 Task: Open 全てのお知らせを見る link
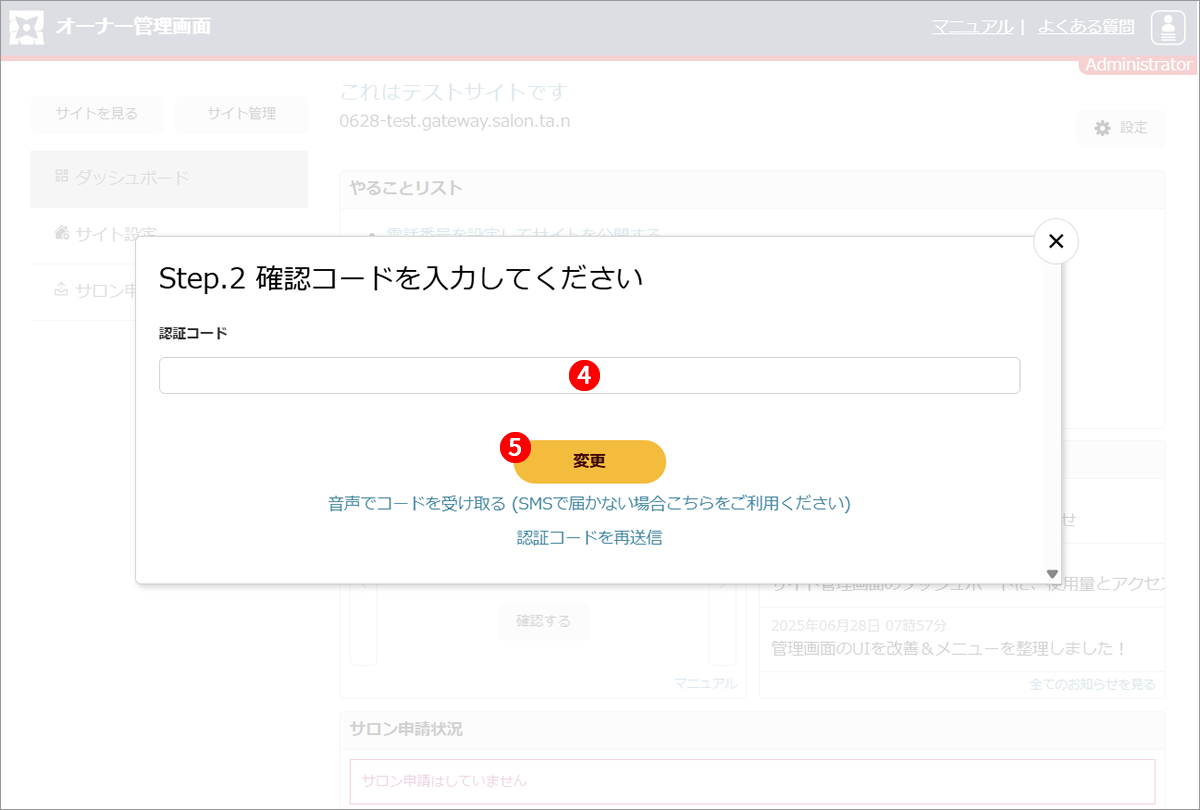point(1092,685)
